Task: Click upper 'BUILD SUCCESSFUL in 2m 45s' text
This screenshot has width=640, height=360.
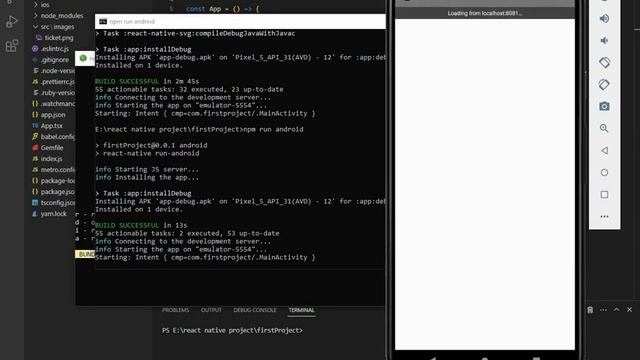Action: pyautogui.click(x=147, y=82)
